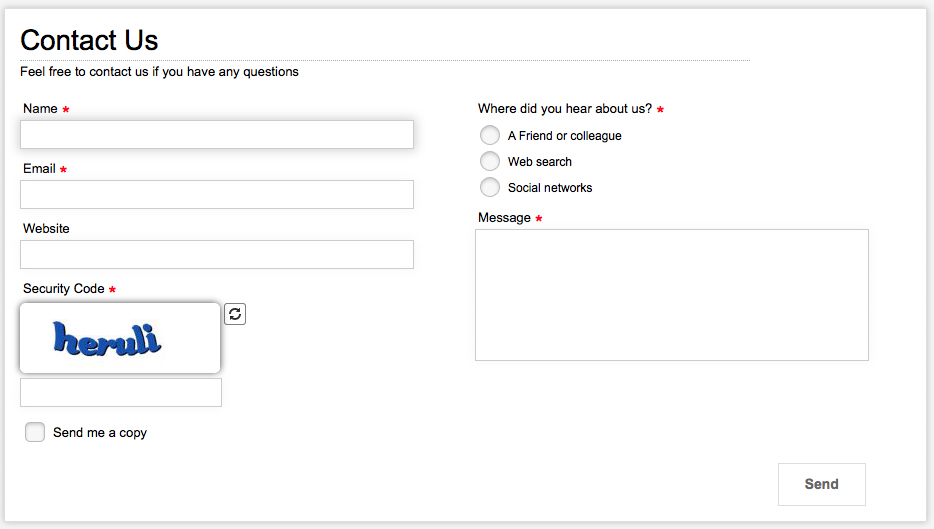The width and height of the screenshot is (934, 529).
Task: Click the Name input field
Action: coord(217,135)
